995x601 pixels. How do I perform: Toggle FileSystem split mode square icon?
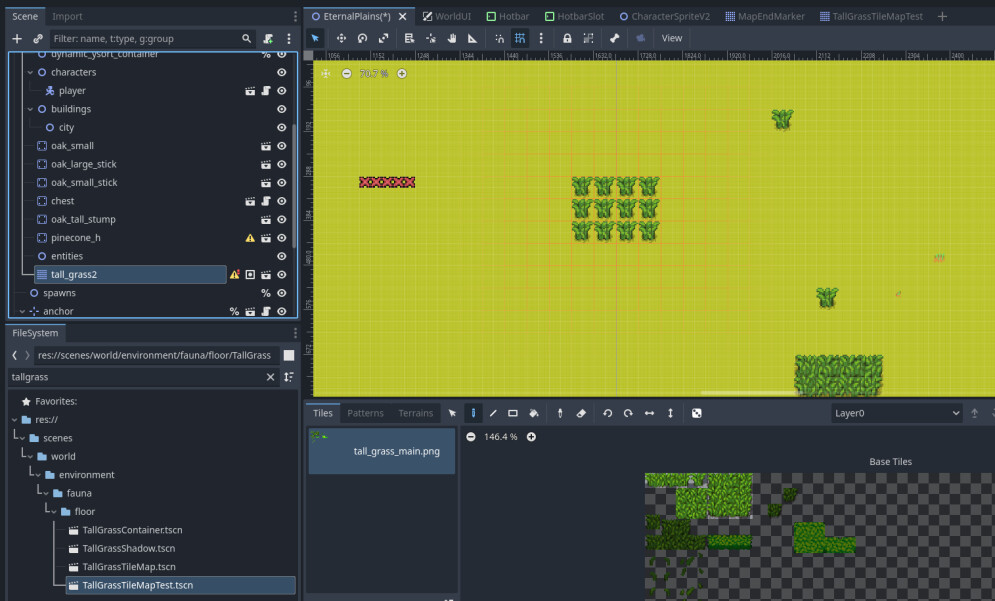(289, 355)
